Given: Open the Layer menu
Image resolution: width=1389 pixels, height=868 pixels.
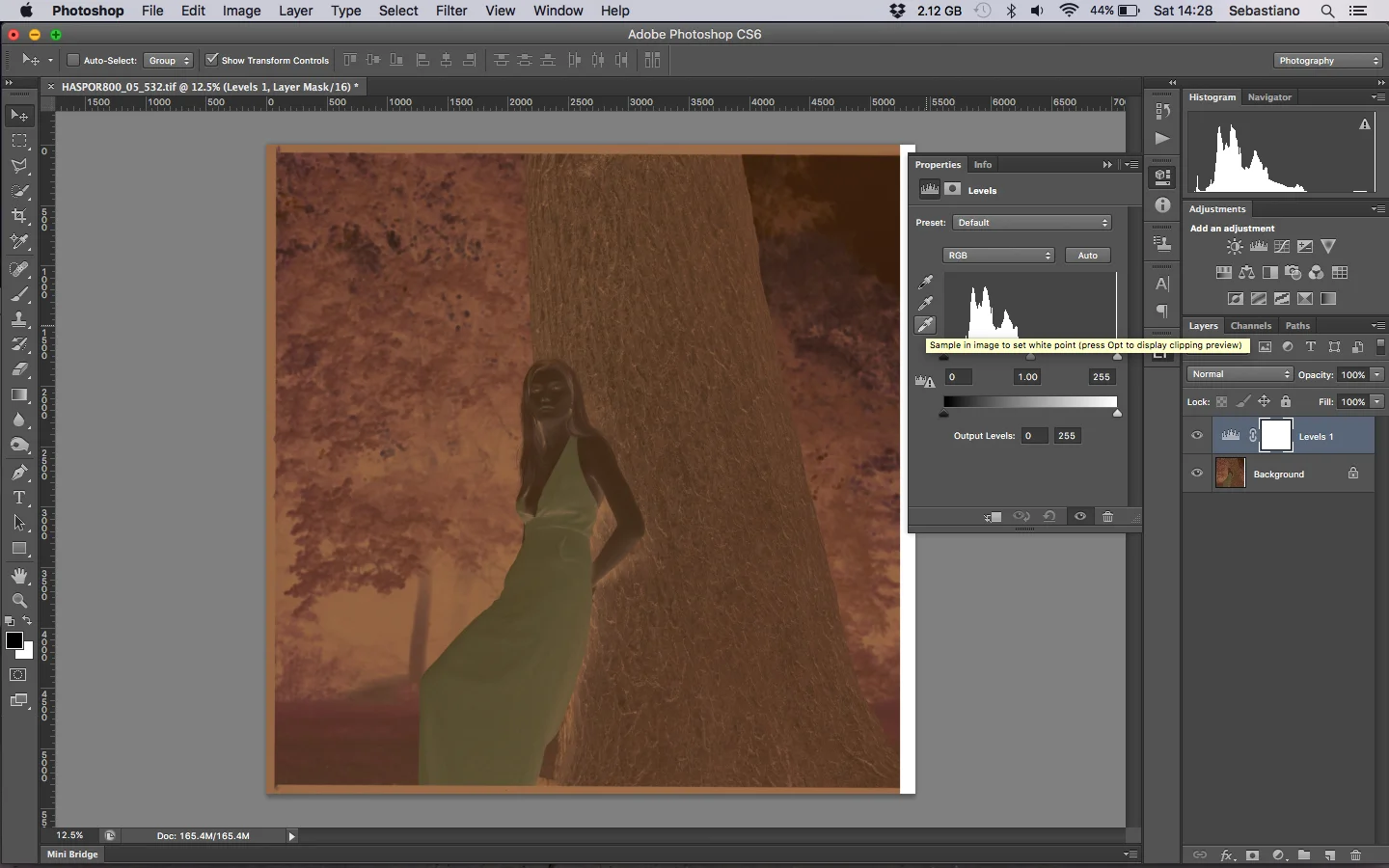Looking at the screenshot, I should 295,11.
